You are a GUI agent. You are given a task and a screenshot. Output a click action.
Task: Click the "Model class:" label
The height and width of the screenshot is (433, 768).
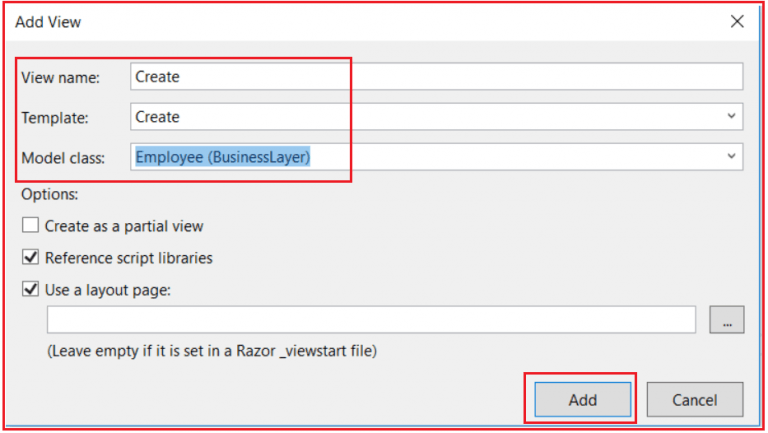63,158
